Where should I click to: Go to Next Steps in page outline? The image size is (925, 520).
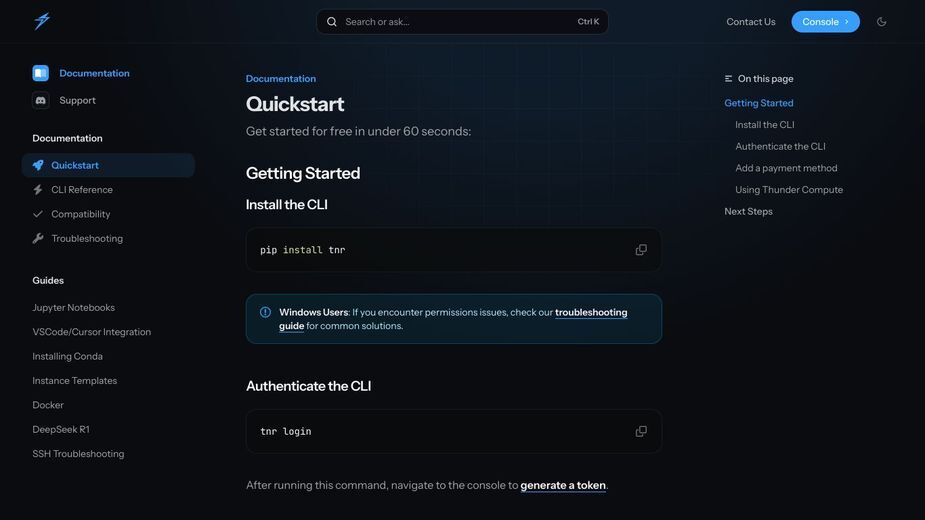click(x=748, y=211)
